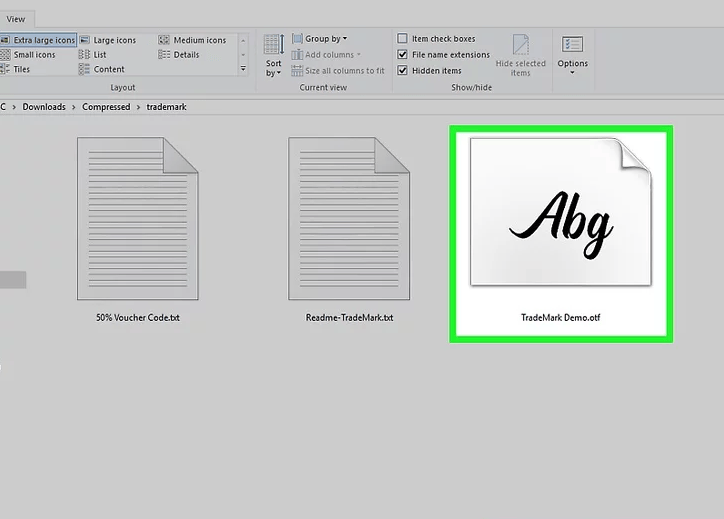
Task: Switch to Large icons layout
Action: tap(114, 40)
